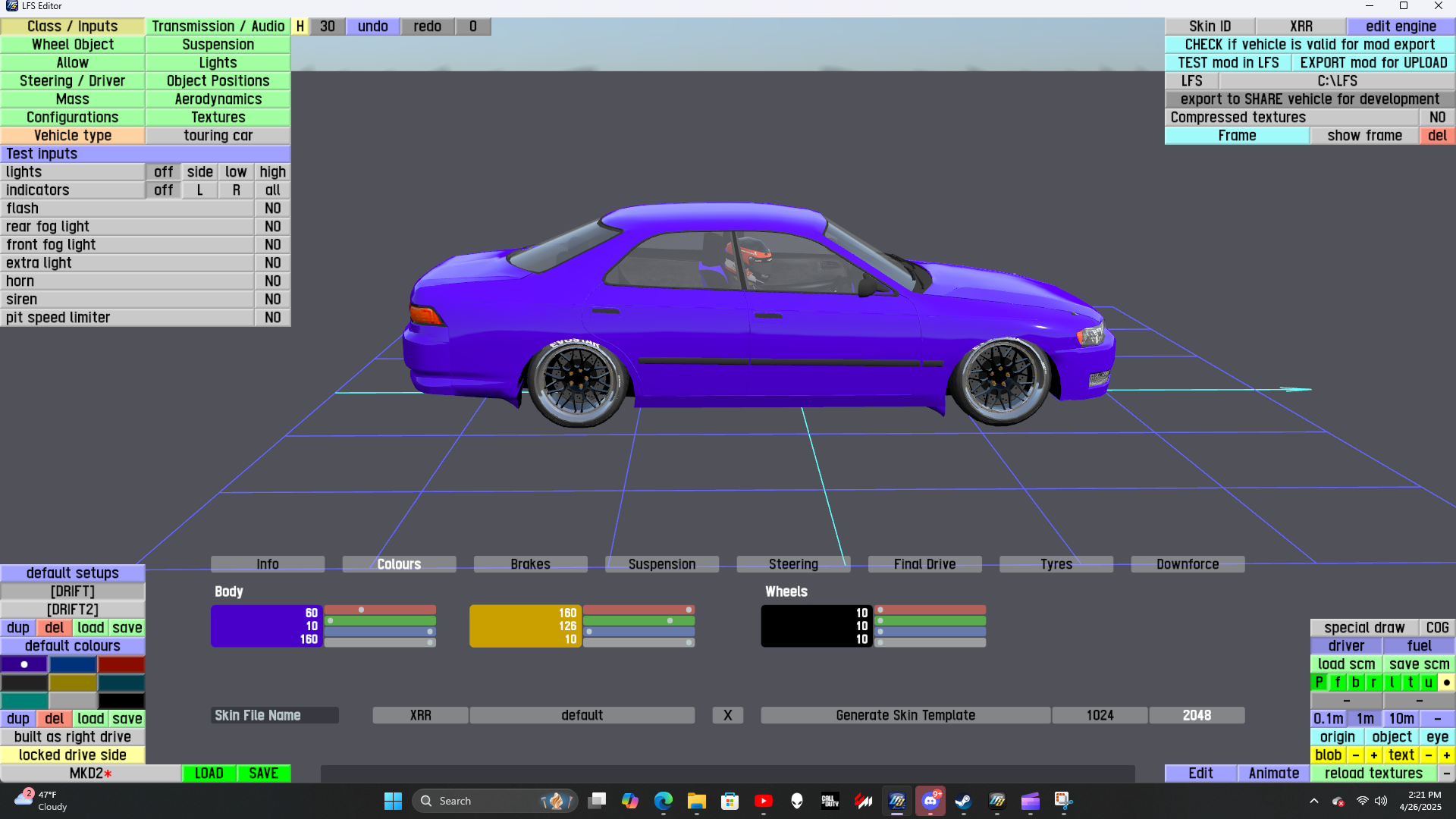Click the Windows Start button

click(393, 801)
